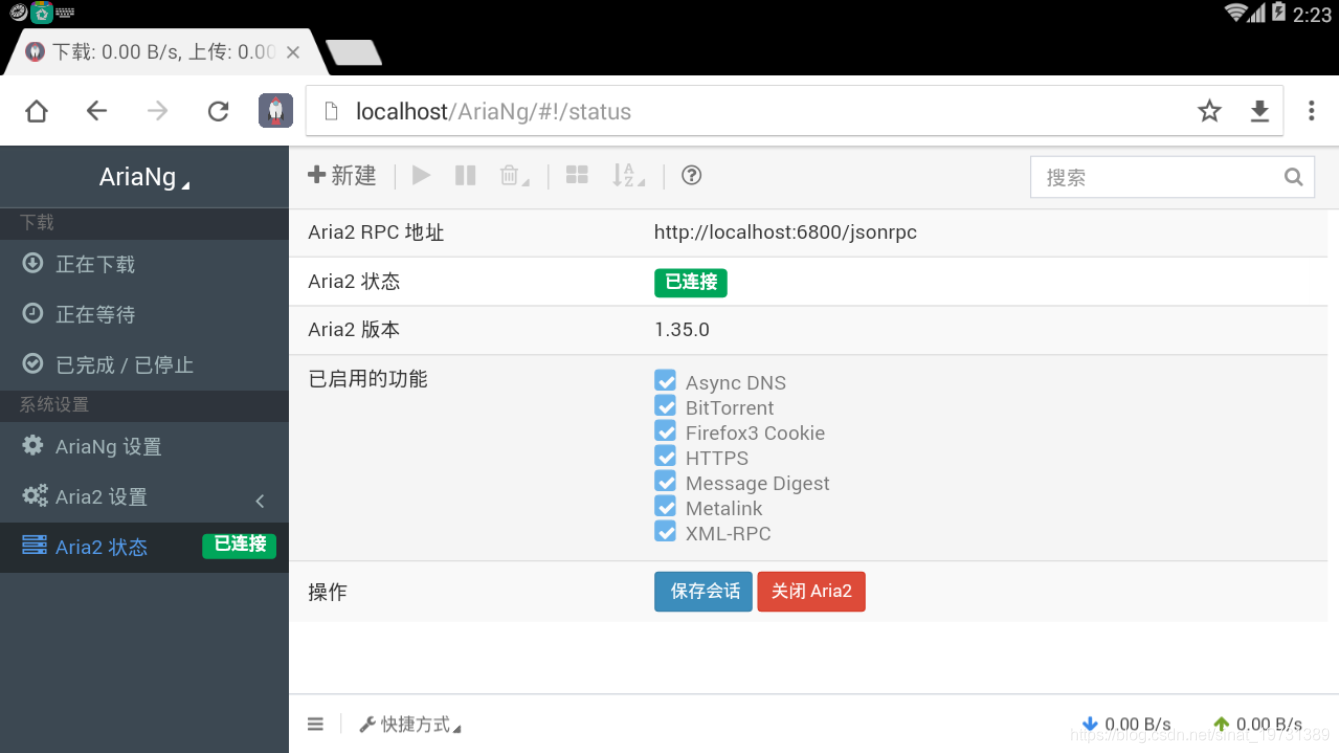
Task: Click 保存会话 save session button
Action: (704, 591)
